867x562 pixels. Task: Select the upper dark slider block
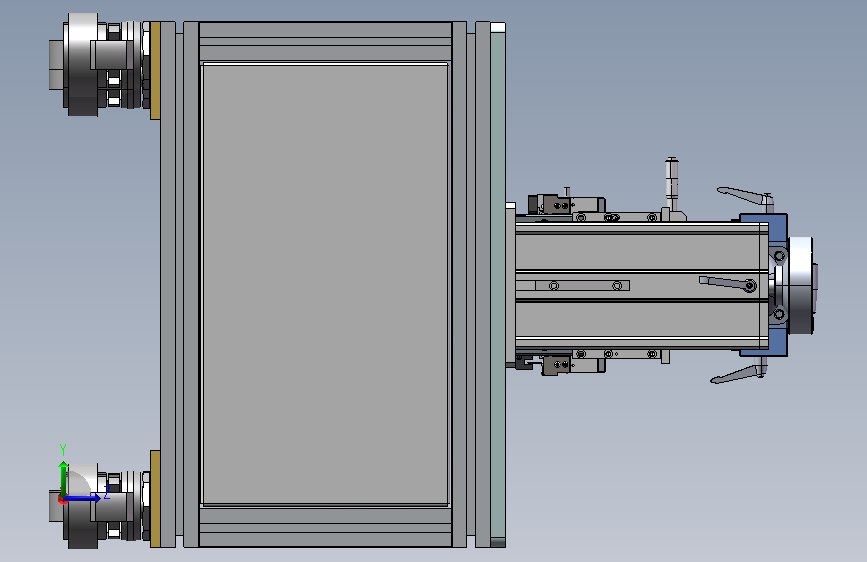550,204
